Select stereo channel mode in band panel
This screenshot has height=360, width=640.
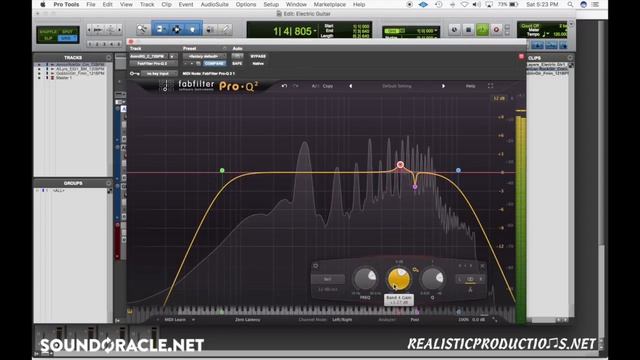point(470,279)
